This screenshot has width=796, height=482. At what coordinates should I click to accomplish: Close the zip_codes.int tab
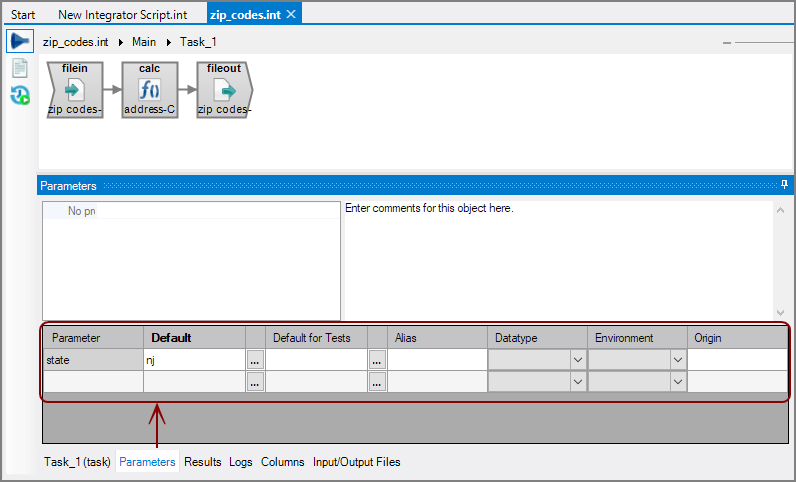pyautogui.click(x=291, y=14)
